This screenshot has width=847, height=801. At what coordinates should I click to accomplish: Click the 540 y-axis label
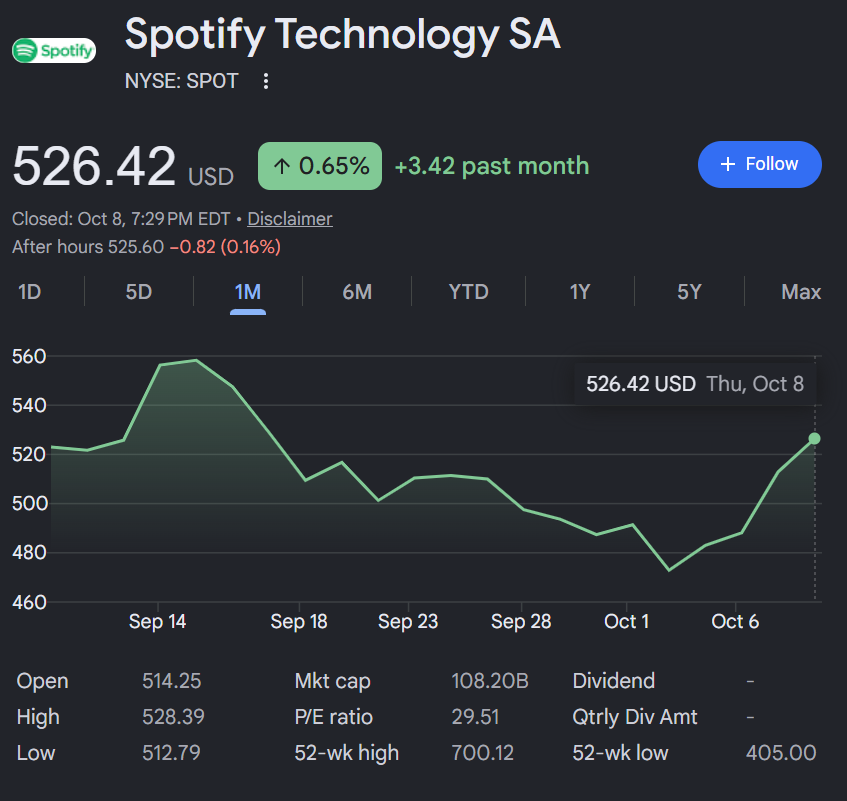29,405
